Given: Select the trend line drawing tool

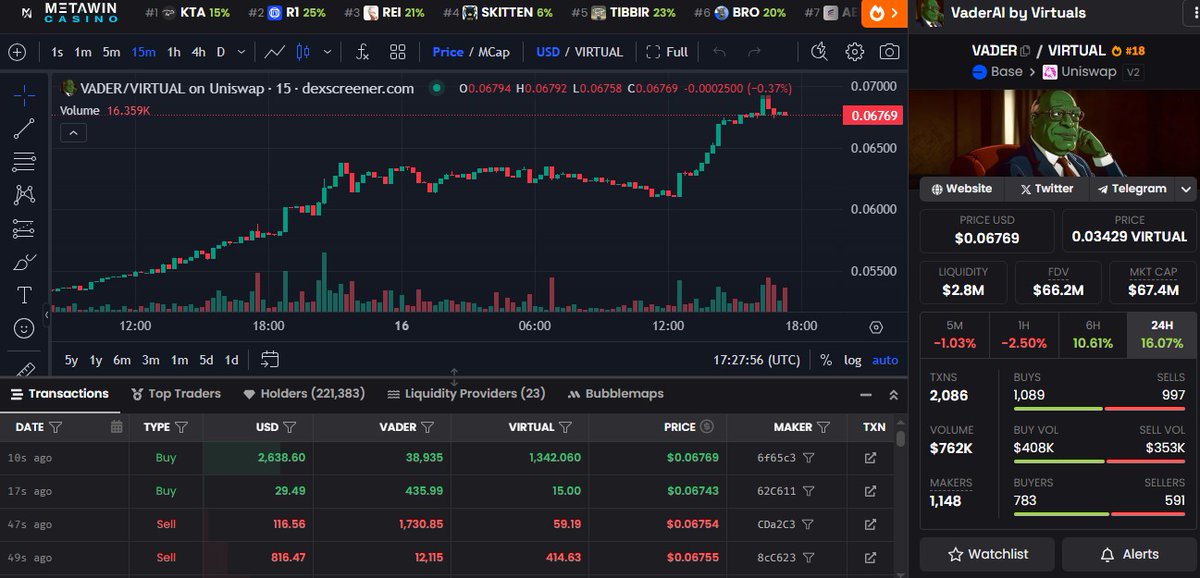Looking at the screenshot, I should coord(22,127).
